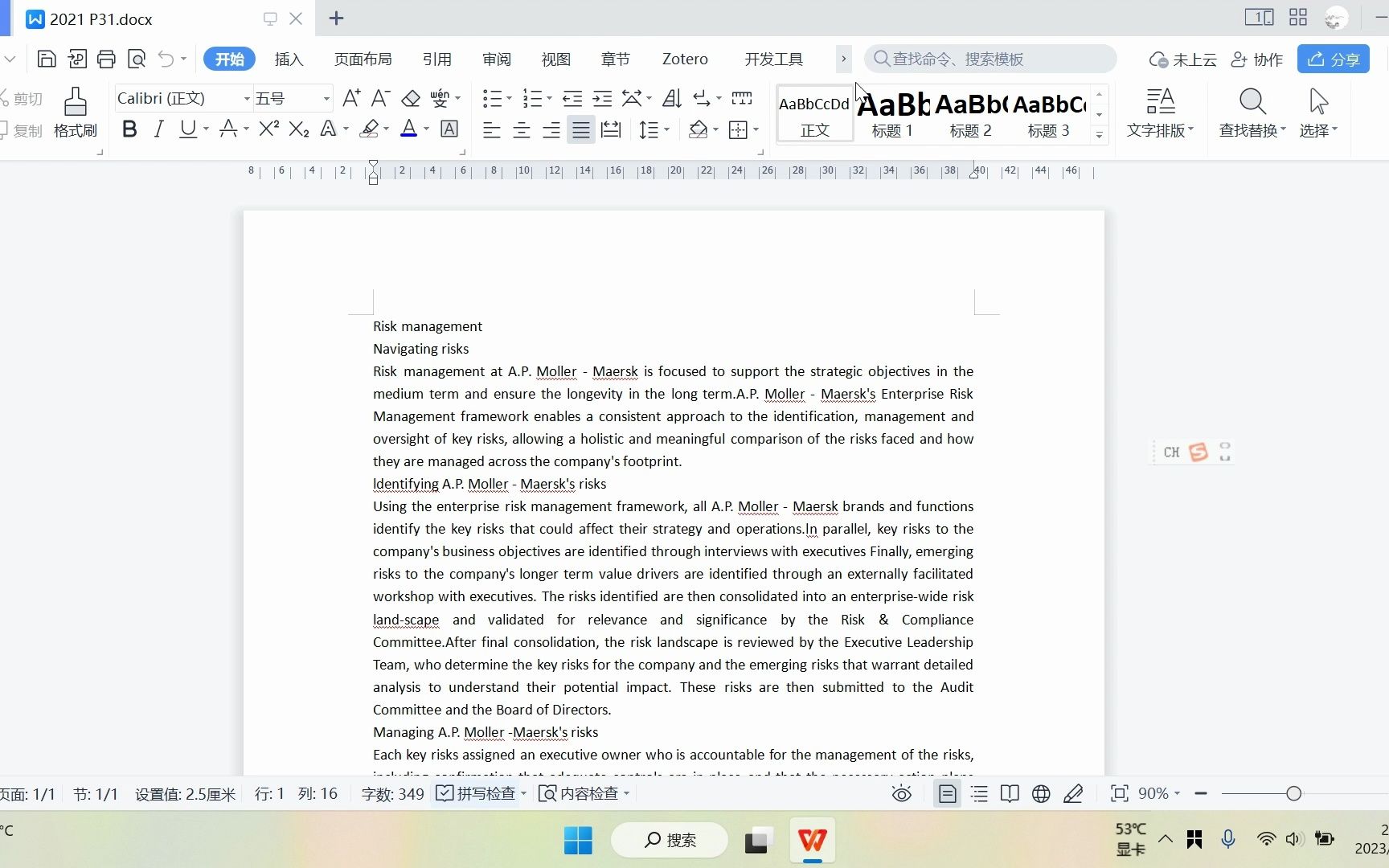The height and width of the screenshot is (868, 1389).
Task: Click the bulleted list icon
Action: tap(492, 98)
